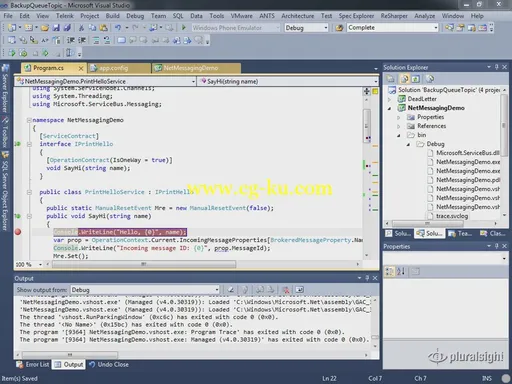Collapse the PrintHelloService class code block
The image size is (512, 384).
(x=29, y=192)
